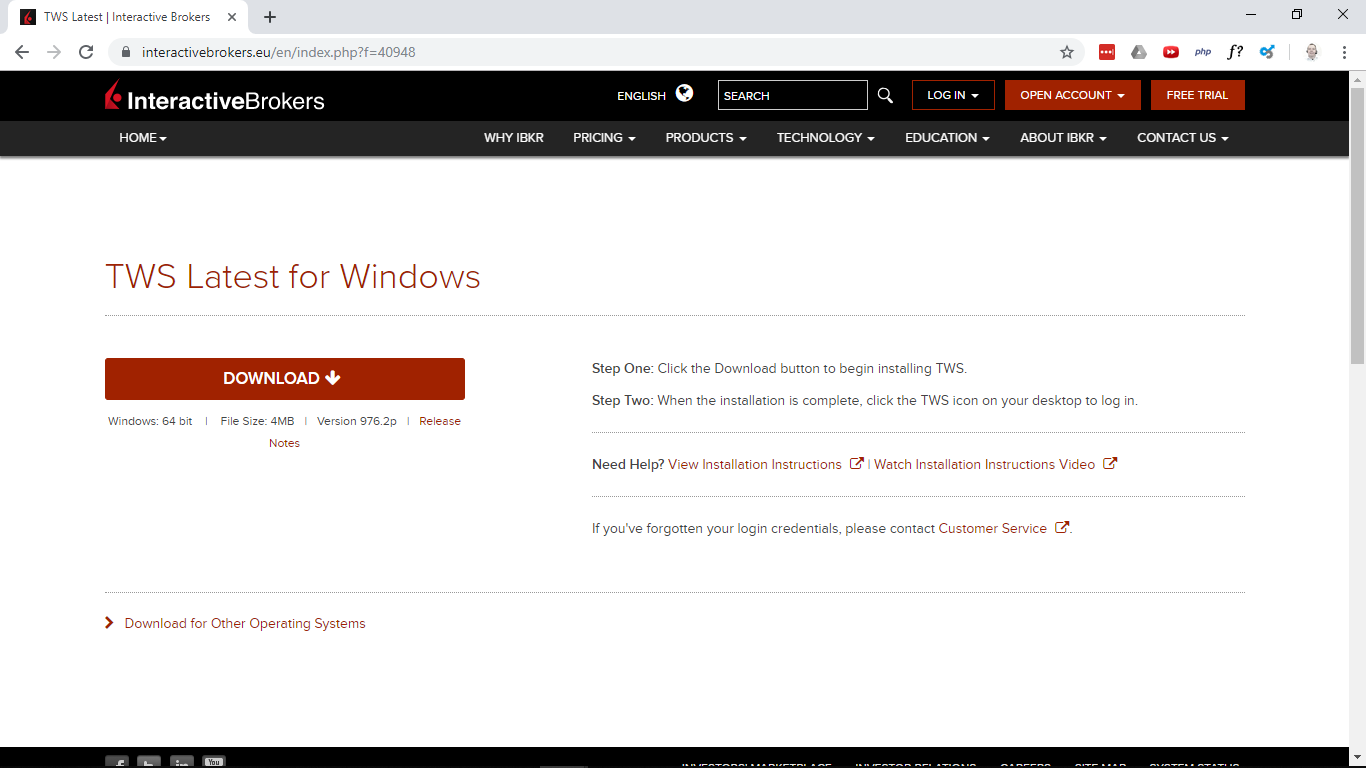The image size is (1366, 768).
Task: Open the grey Google Drive extension icon
Action: (1139, 52)
